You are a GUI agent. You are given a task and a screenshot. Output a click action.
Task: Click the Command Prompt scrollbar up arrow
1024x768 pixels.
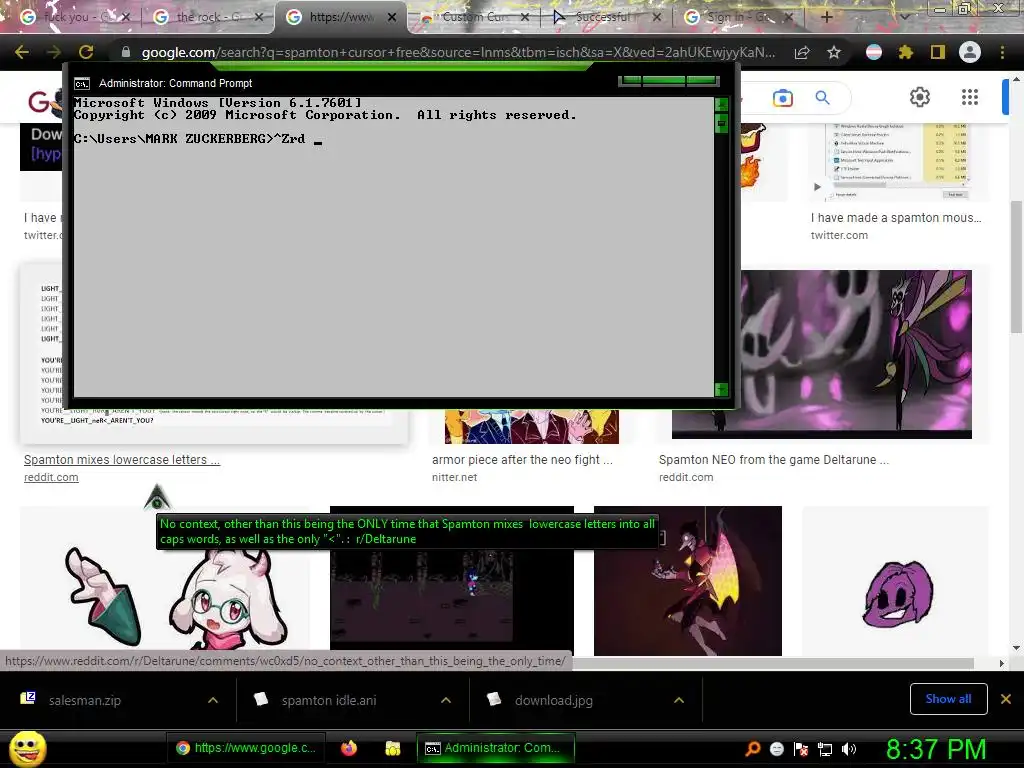point(722,104)
